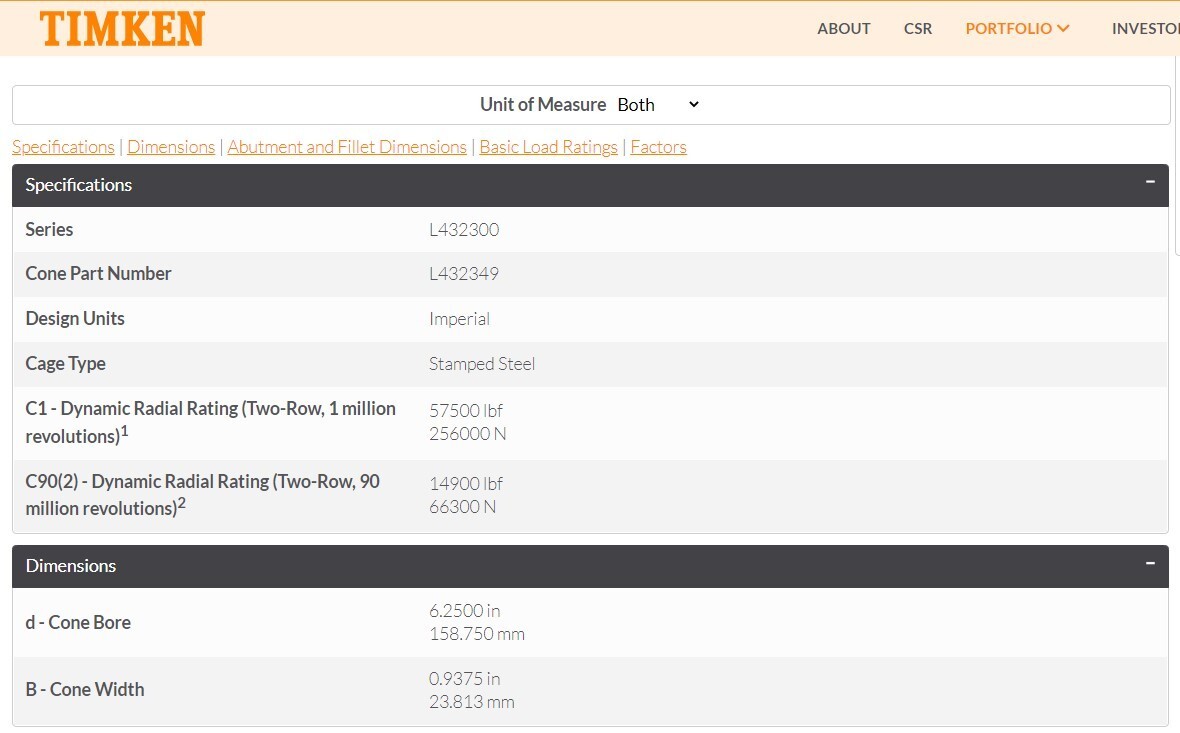
Task: Jump to Dimensions anchor link
Action: 171,147
